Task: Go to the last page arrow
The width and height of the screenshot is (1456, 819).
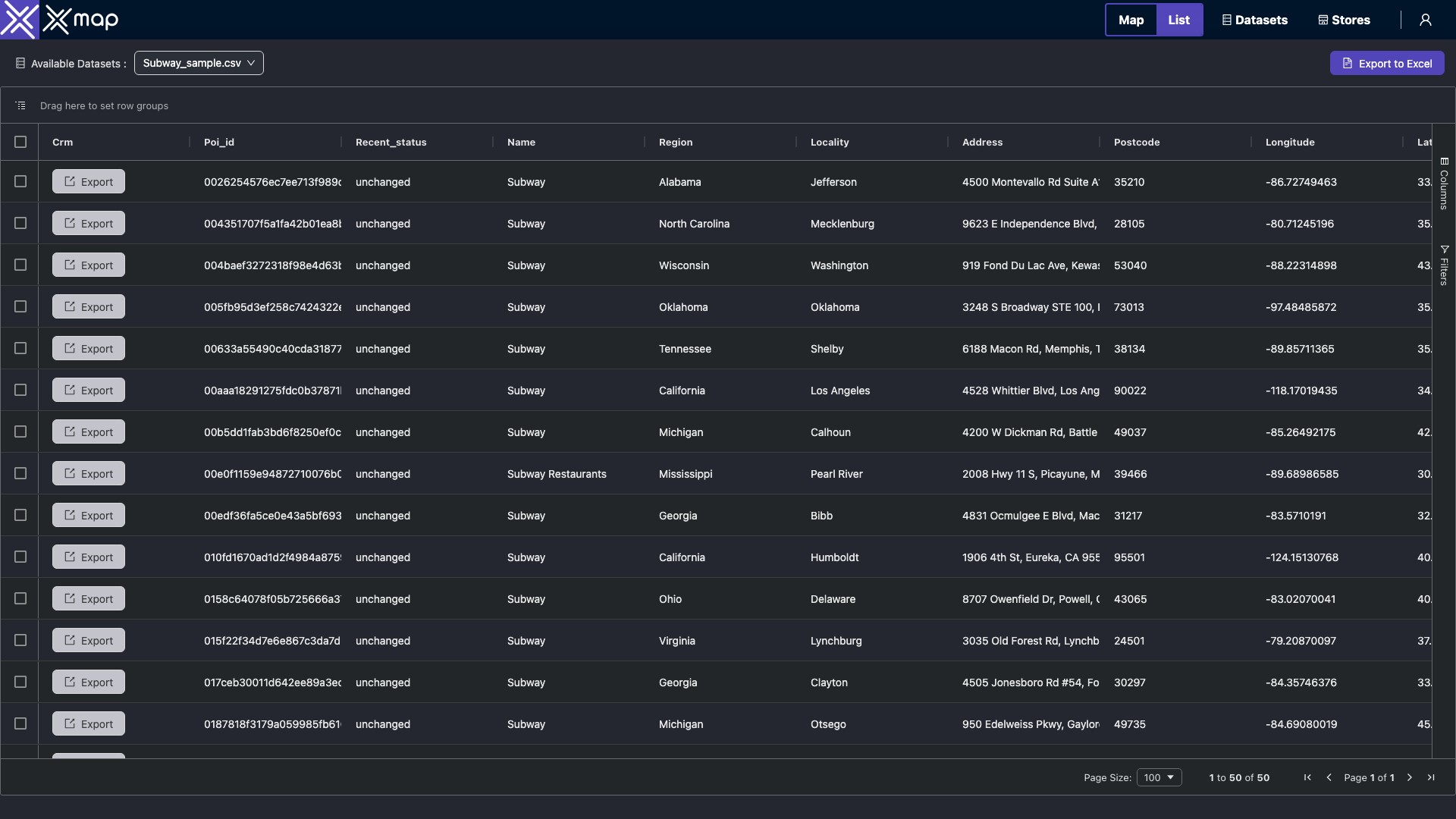Action: pyautogui.click(x=1430, y=777)
